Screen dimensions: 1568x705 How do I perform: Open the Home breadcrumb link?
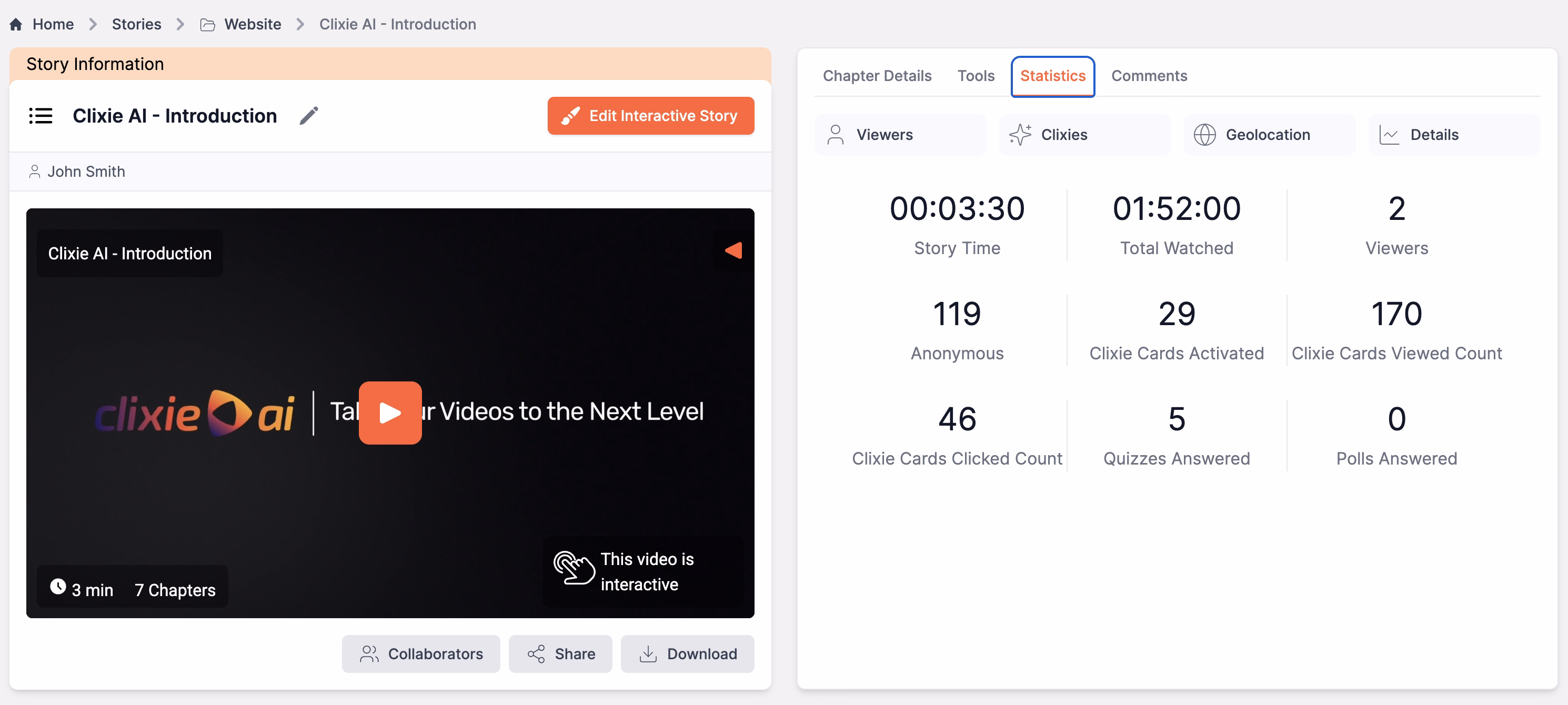[x=53, y=24]
